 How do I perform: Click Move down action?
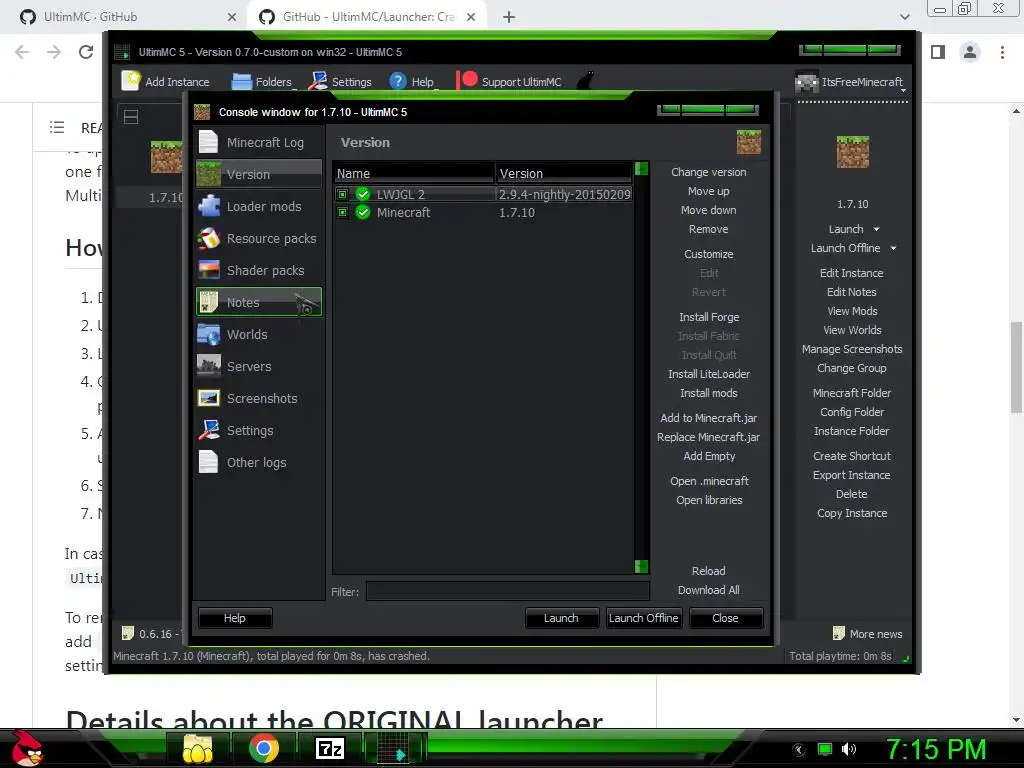pyautogui.click(x=709, y=210)
